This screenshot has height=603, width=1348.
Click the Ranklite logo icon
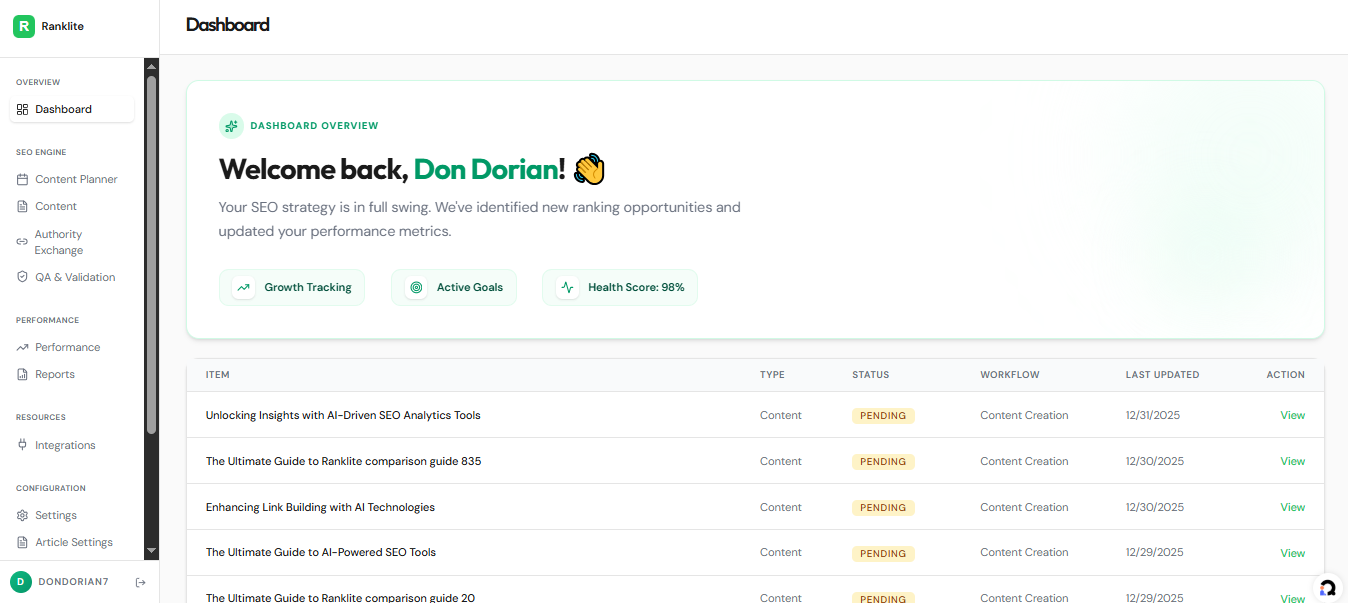(x=24, y=25)
